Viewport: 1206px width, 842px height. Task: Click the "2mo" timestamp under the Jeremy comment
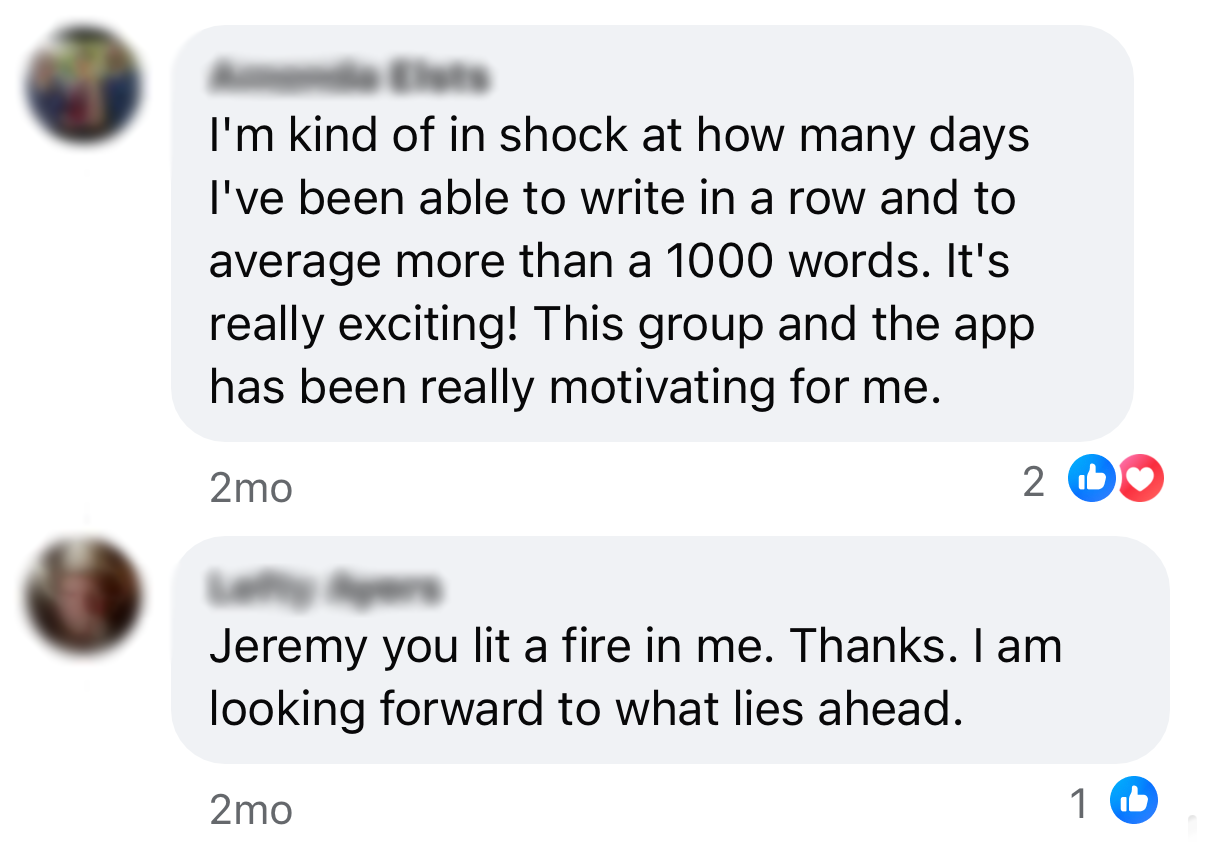pyautogui.click(x=251, y=810)
